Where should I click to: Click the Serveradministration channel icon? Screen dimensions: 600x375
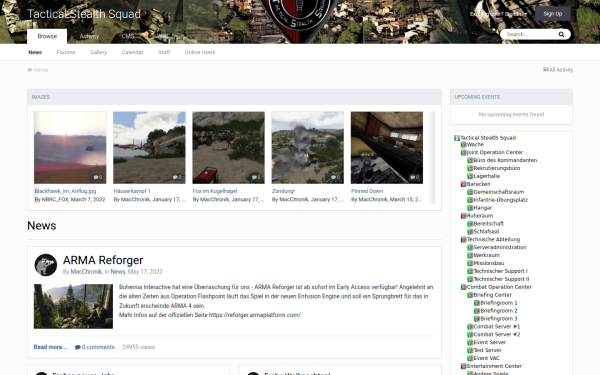tap(470, 248)
